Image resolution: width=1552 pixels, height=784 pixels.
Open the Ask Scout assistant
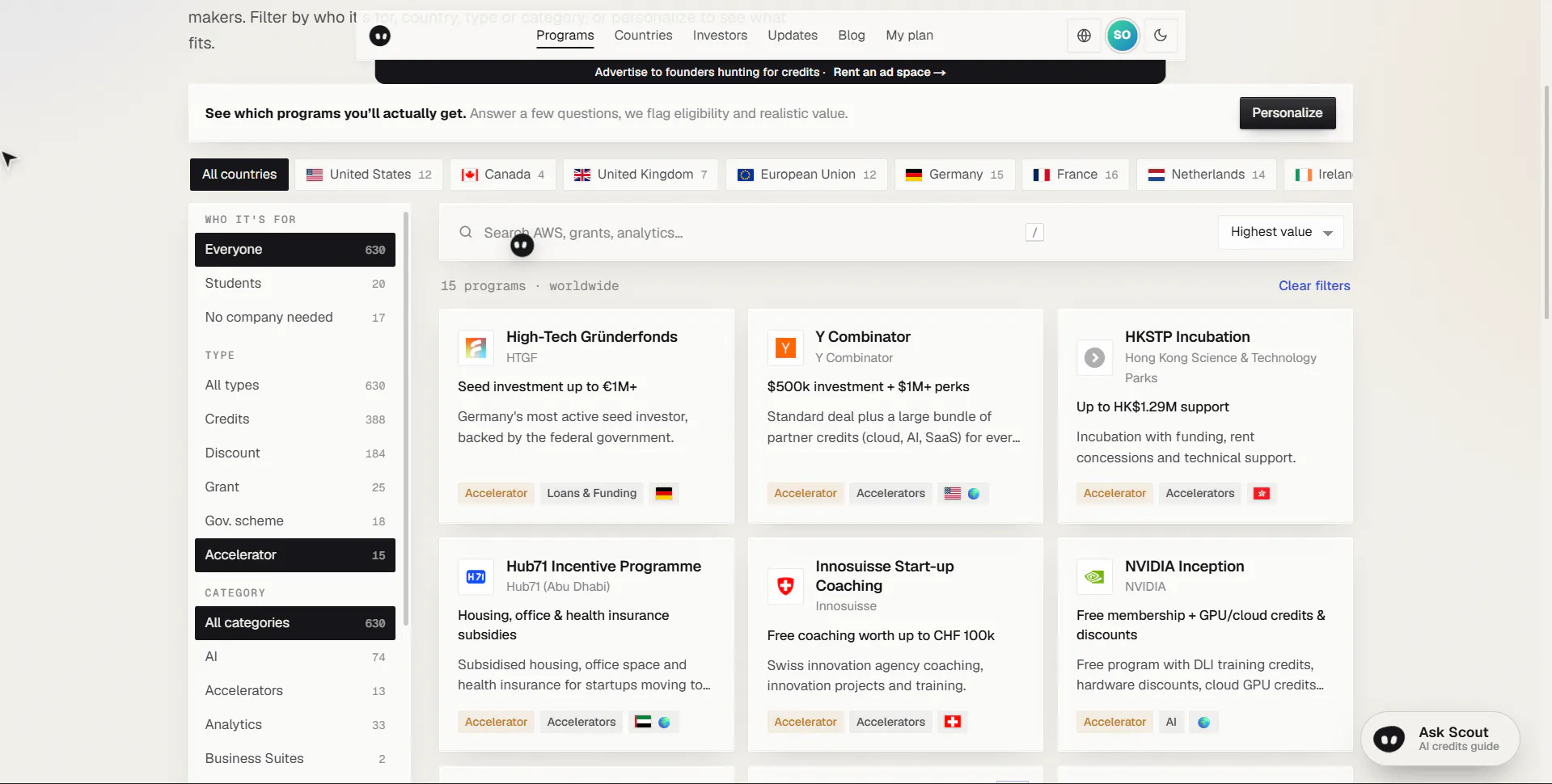[1440, 739]
